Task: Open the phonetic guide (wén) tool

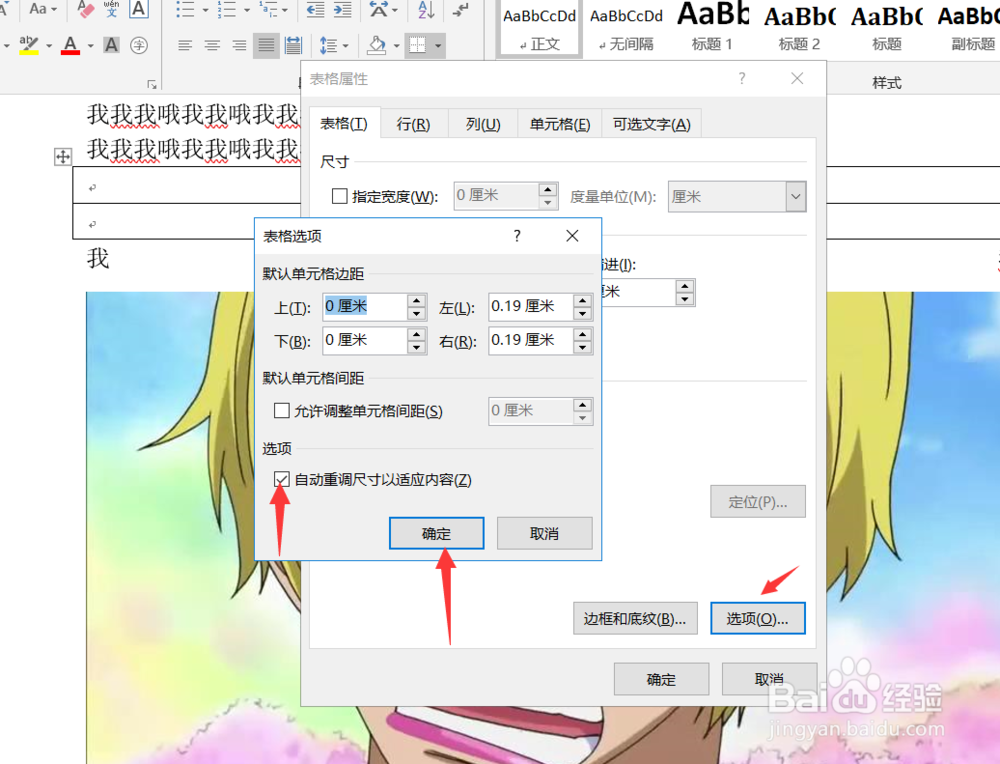Action: (112, 9)
